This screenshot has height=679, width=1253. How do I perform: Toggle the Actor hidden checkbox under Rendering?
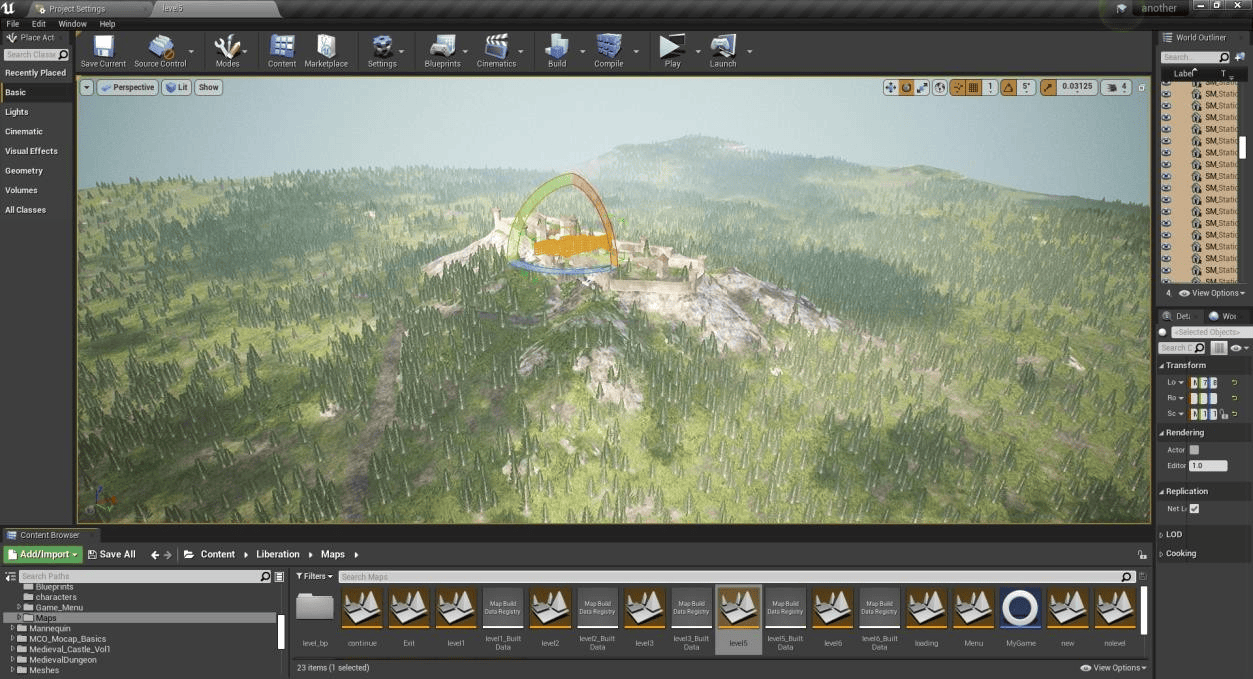pos(1194,450)
